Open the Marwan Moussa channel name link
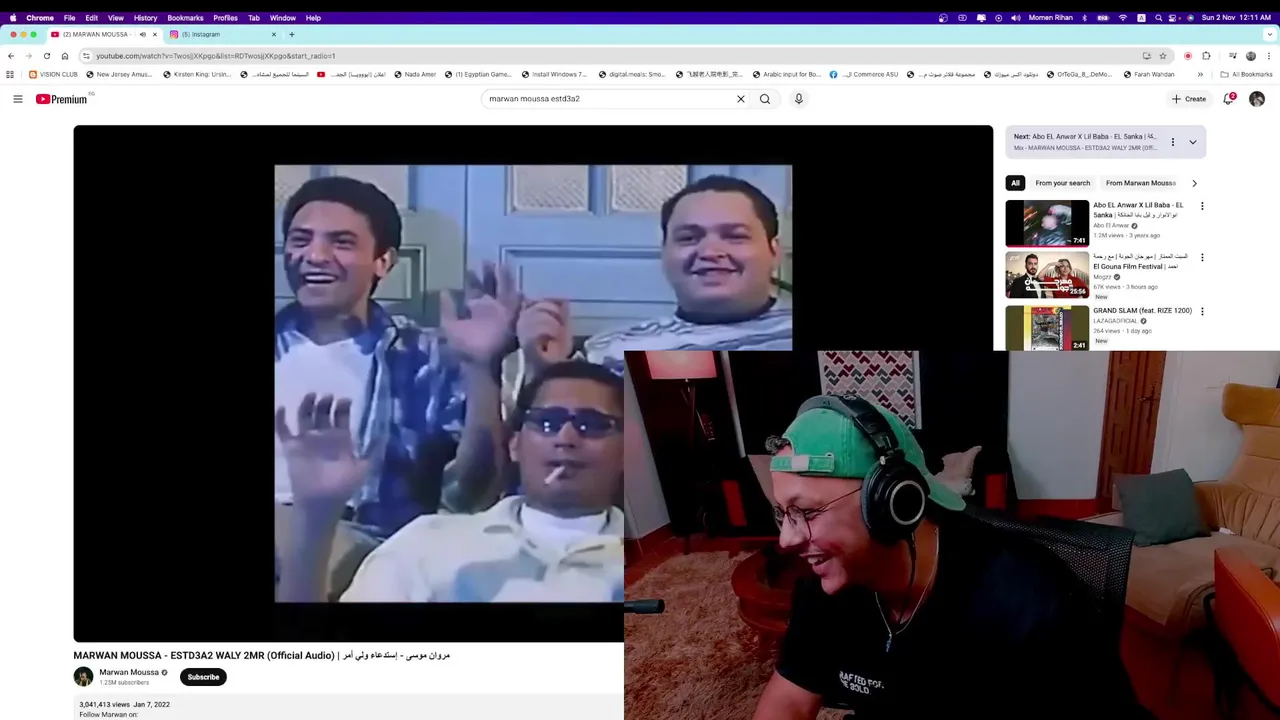 tap(129, 673)
